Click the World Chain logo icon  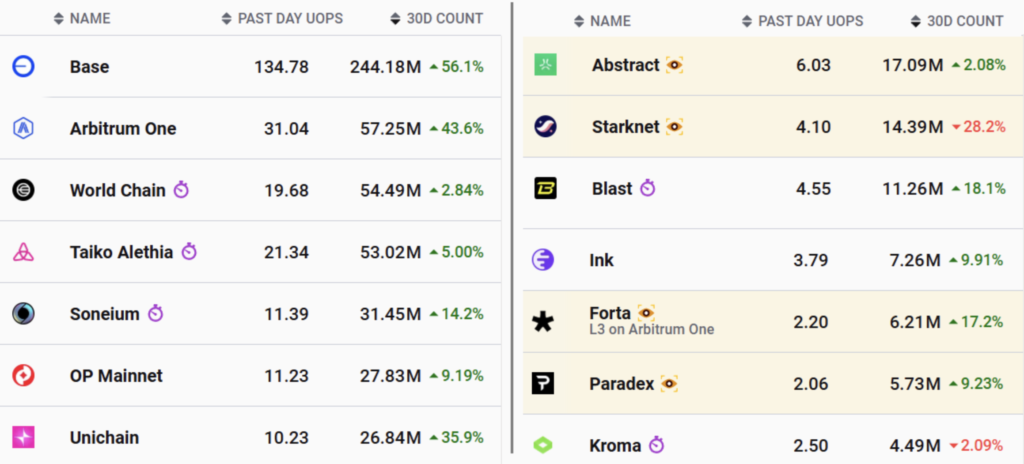tap(24, 190)
